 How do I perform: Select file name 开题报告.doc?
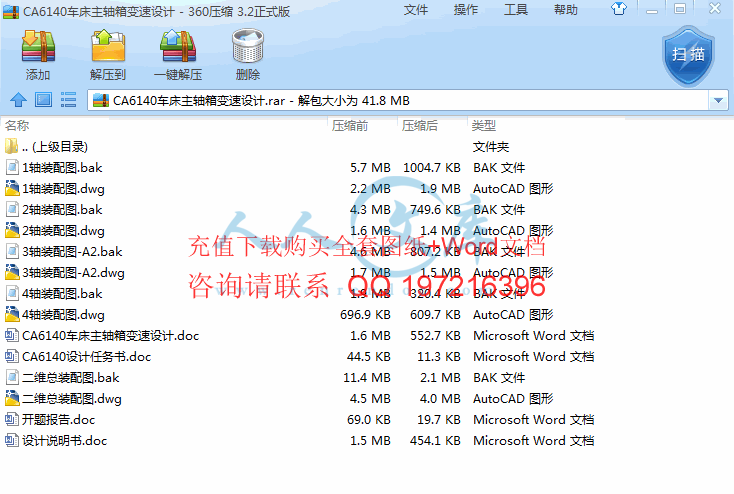(59, 420)
